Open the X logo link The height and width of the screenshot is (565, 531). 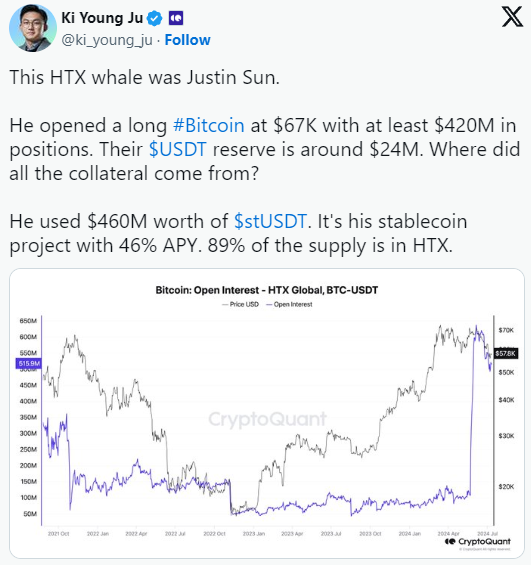tap(512, 17)
